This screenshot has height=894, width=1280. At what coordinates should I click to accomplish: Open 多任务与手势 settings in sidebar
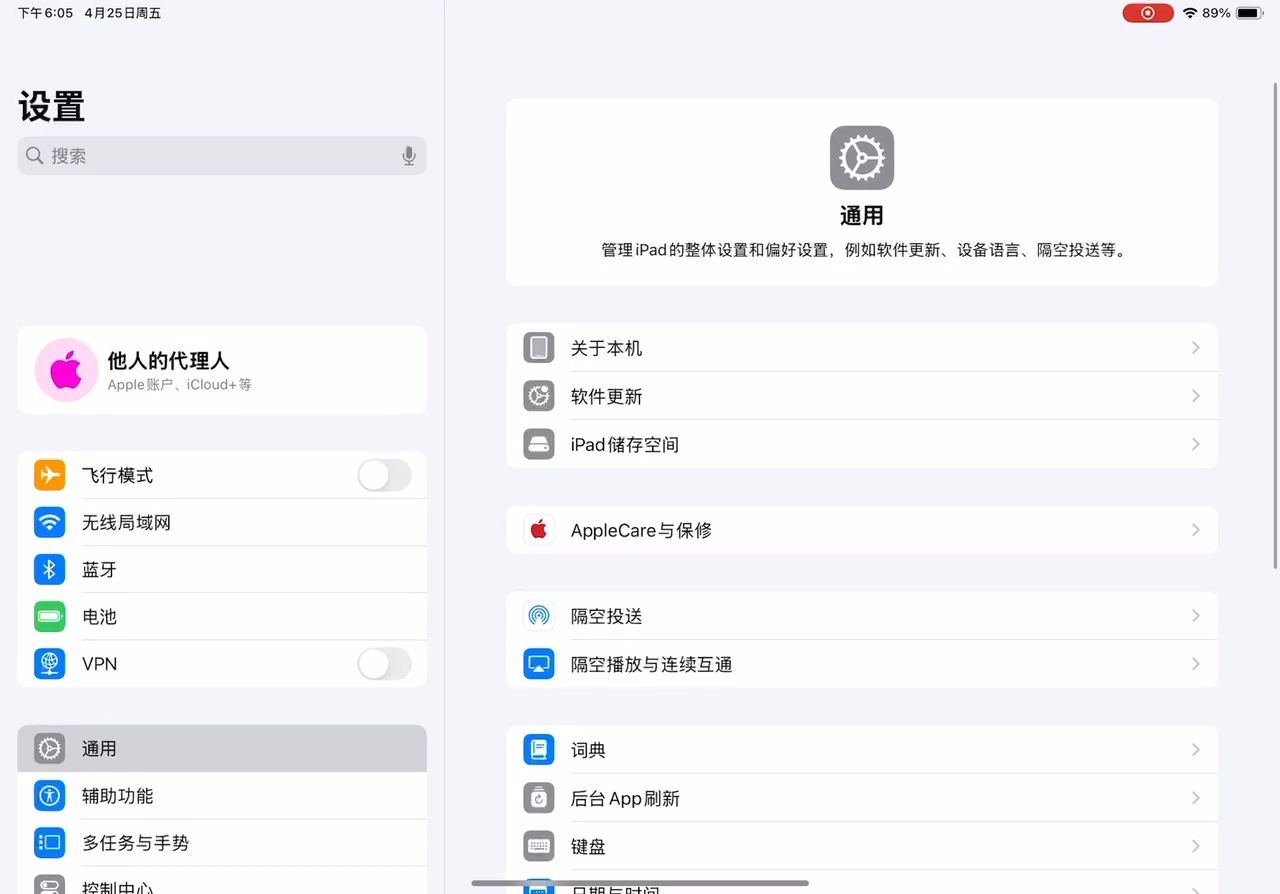coord(222,843)
